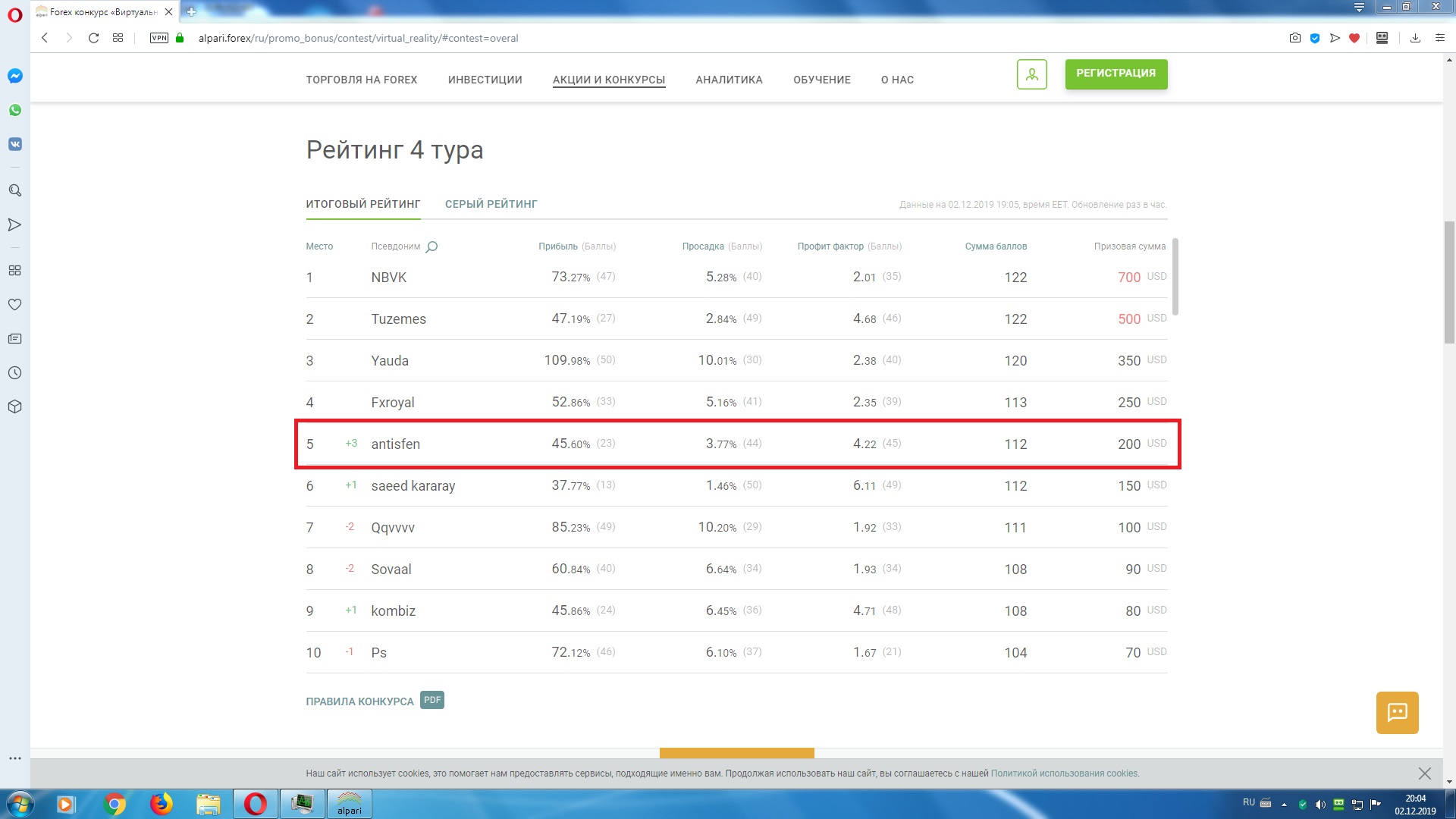
Task: Open the Аналитика menu item
Action: point(729,80)
